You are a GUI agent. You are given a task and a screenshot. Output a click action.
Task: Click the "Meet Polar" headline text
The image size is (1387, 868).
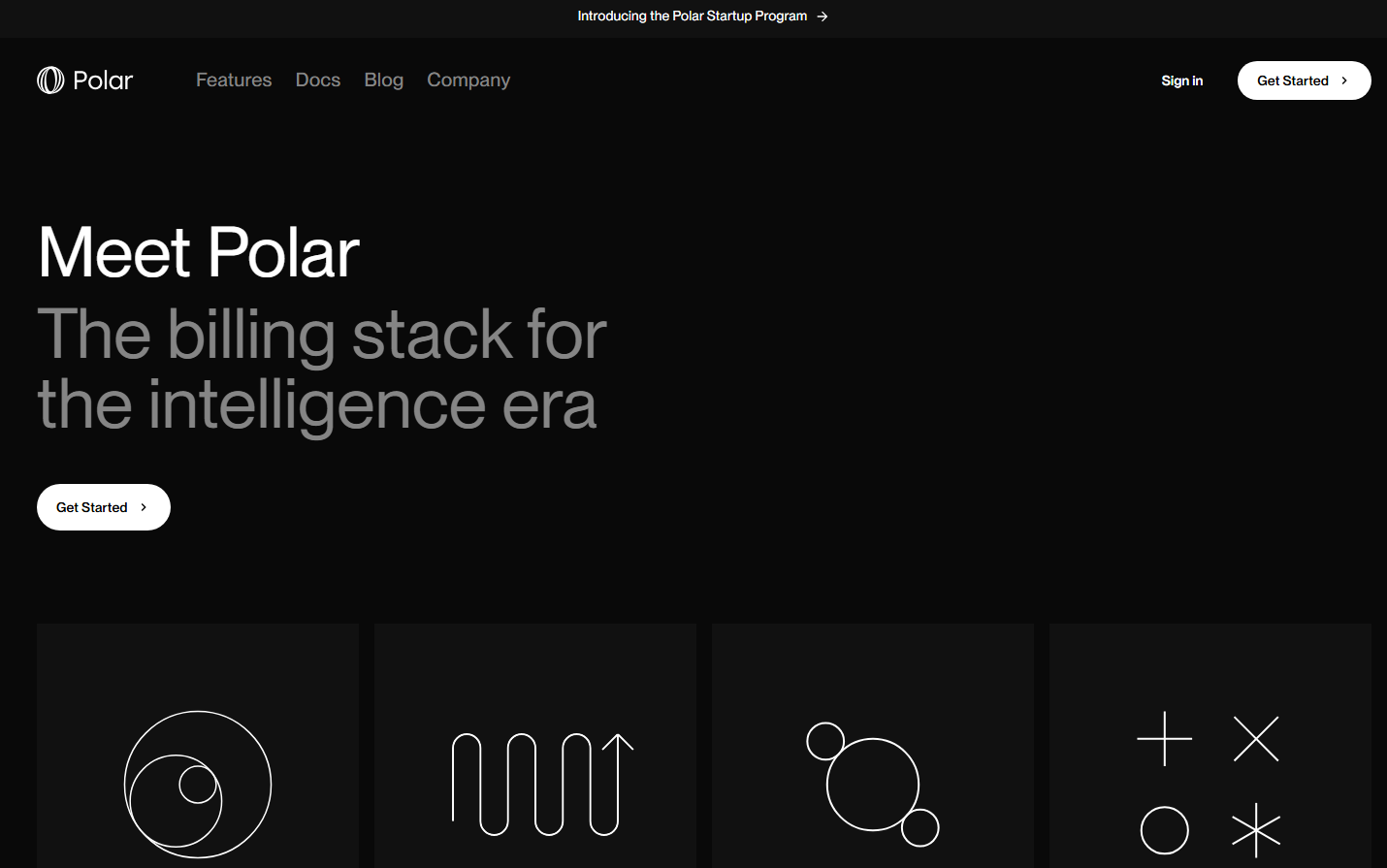click(199, 253)
